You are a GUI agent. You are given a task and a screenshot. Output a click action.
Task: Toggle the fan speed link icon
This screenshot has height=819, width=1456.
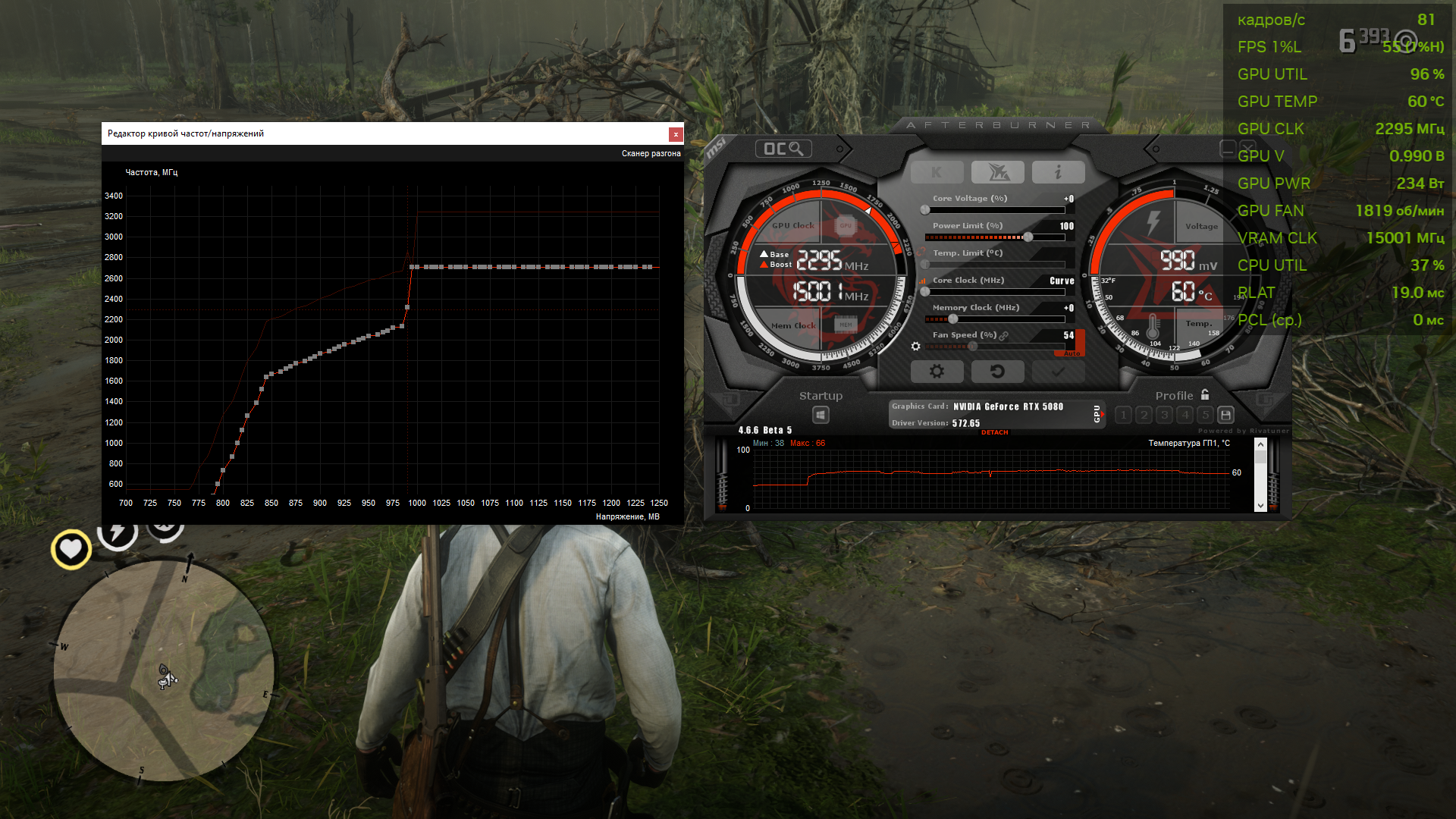[x=1003, y=335]
